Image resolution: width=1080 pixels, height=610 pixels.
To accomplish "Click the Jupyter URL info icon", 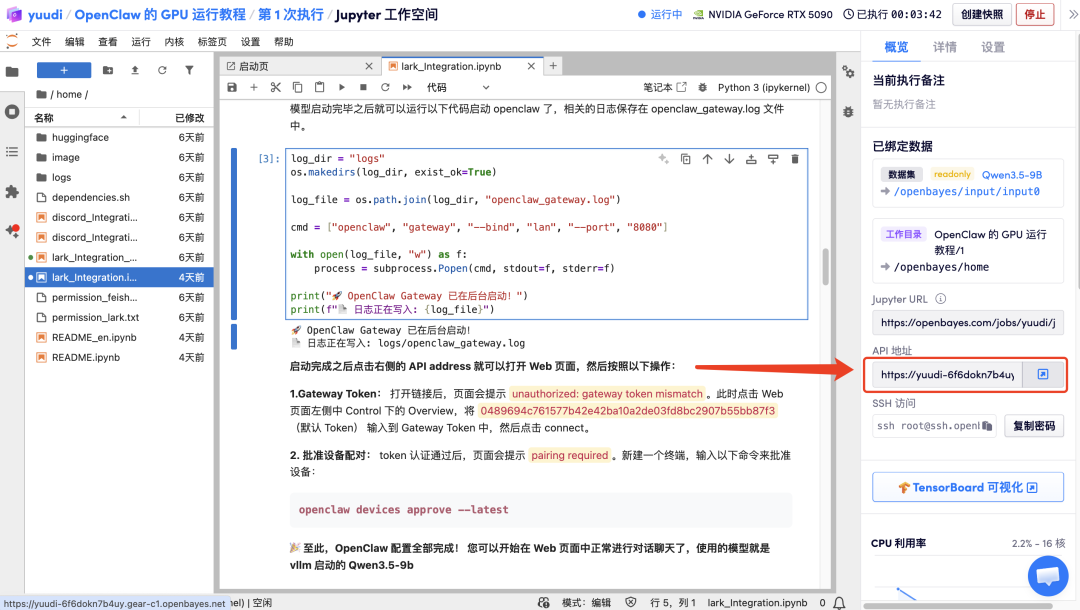I will tap(941, 299).
